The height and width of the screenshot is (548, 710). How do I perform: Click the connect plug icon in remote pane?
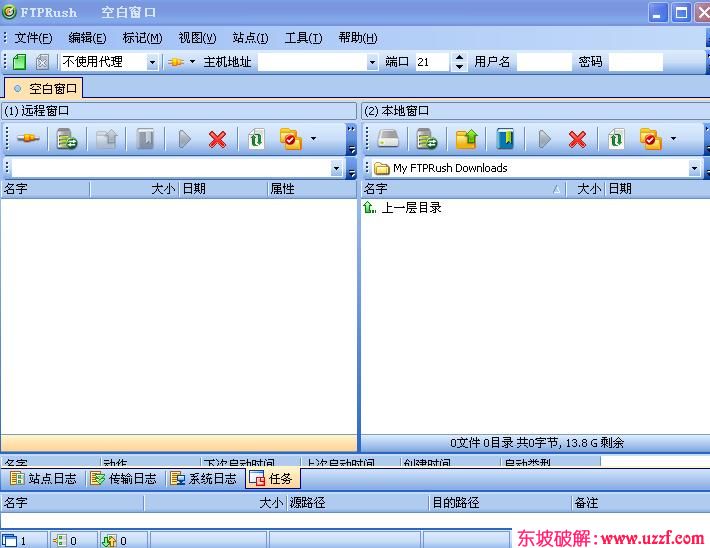28,139
